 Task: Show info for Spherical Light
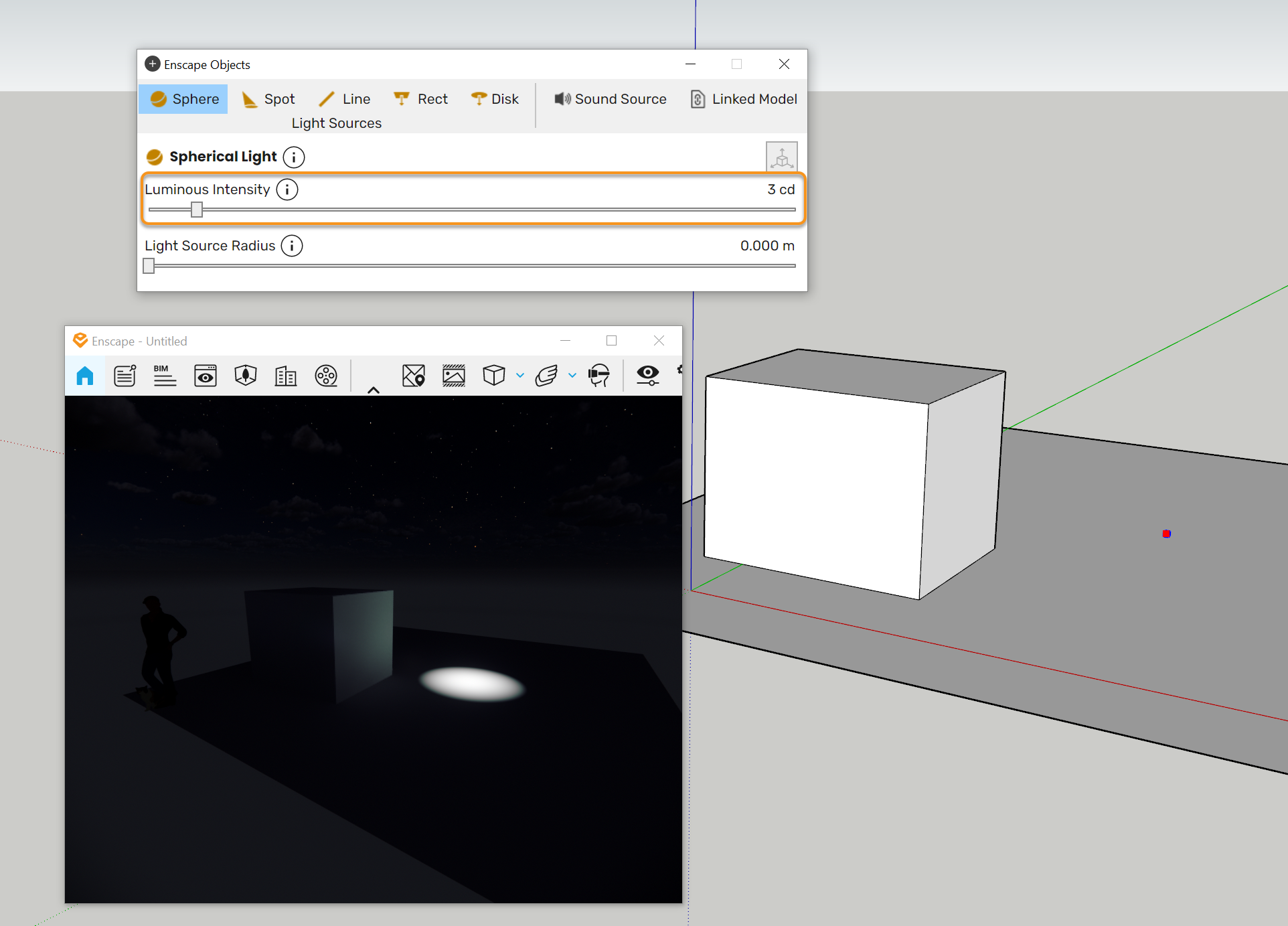(294, 157)
